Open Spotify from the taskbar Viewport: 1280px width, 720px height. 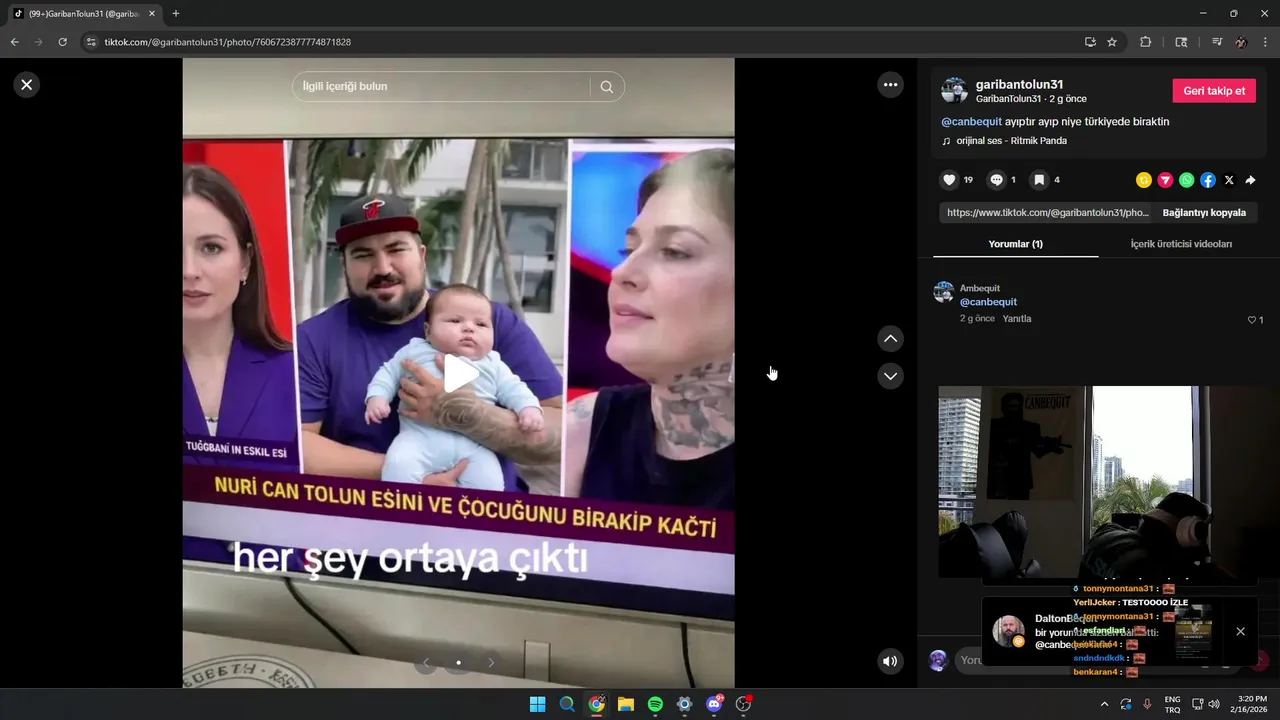click(x=655, y=704)
